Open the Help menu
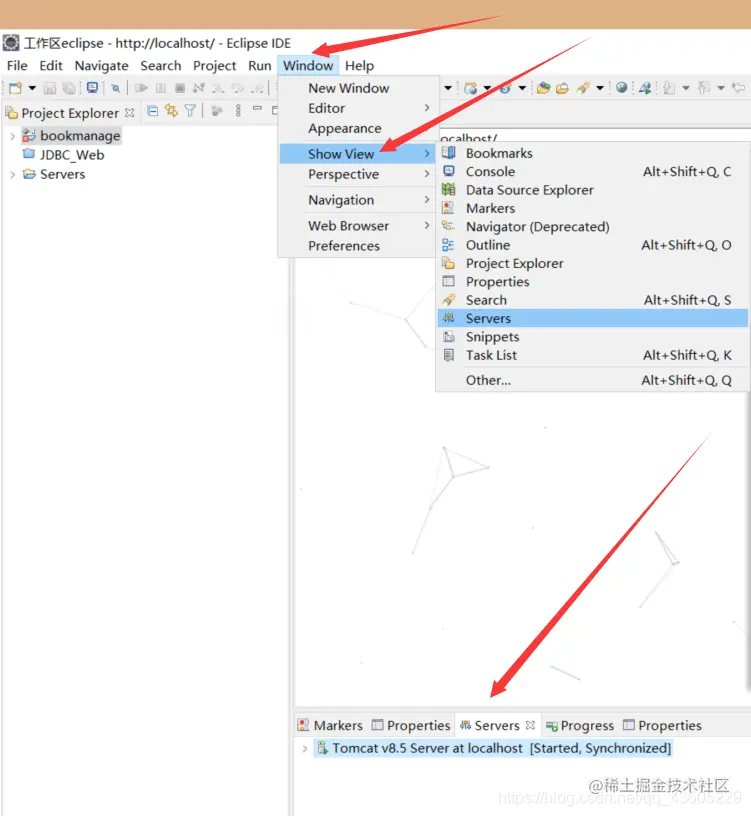The height and width of the screenshot is (816, 751). (x=360, y=66)
